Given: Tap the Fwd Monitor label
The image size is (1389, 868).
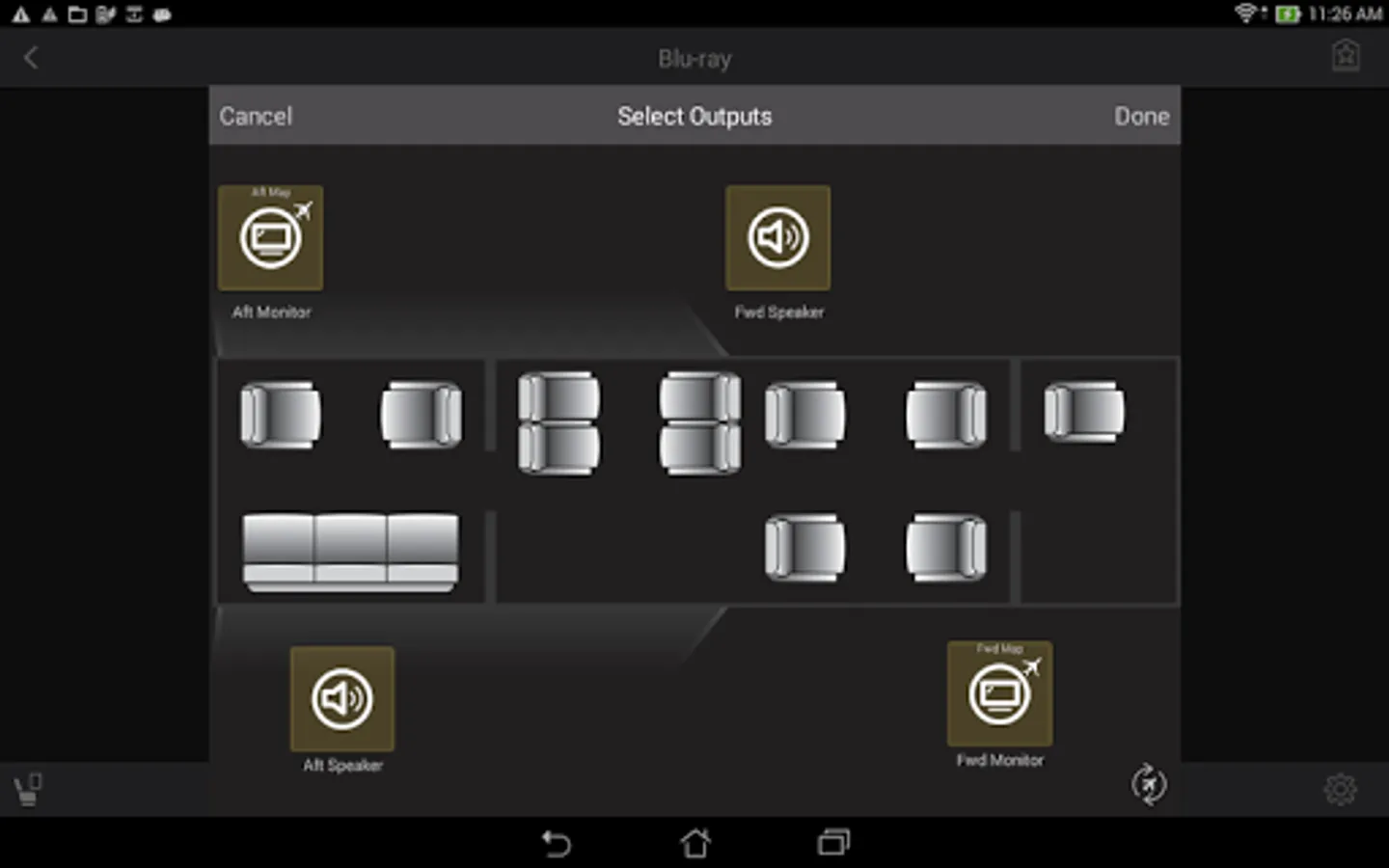Looking at the screenshot, I should pyautogui.click(x=1000, y=761).
